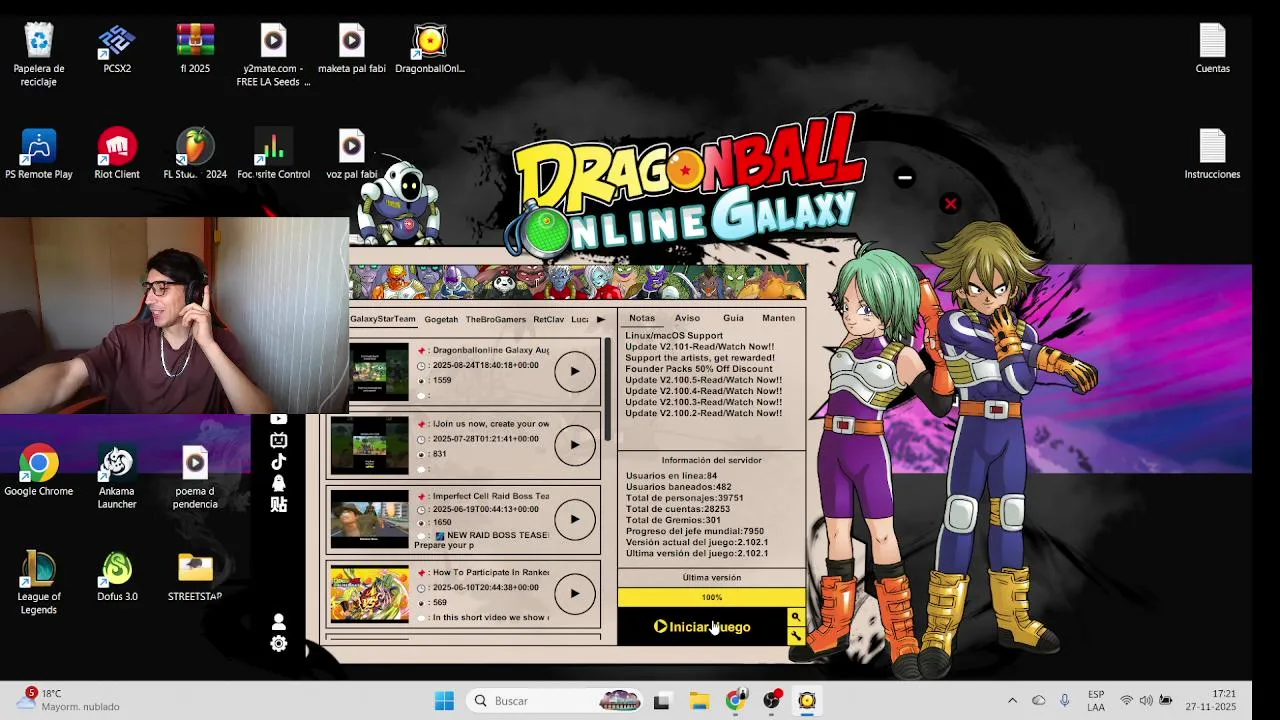Image resolution: width=1280 pixels, height=720 pixels.
Task: Play the Imperfect Cell Raid Boss video
Action: (574, 519)
